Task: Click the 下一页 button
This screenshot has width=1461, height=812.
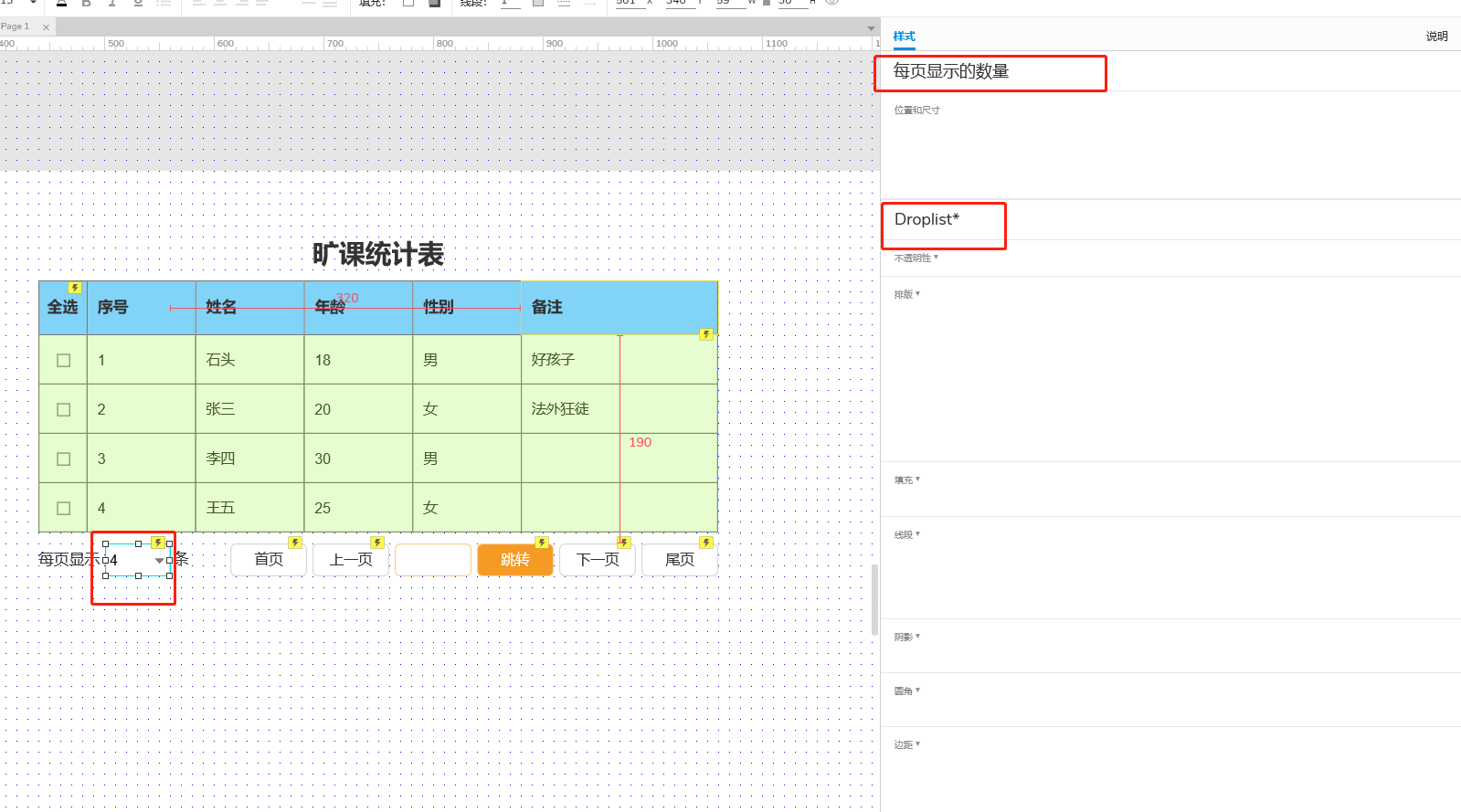Action: coord(598,559)
